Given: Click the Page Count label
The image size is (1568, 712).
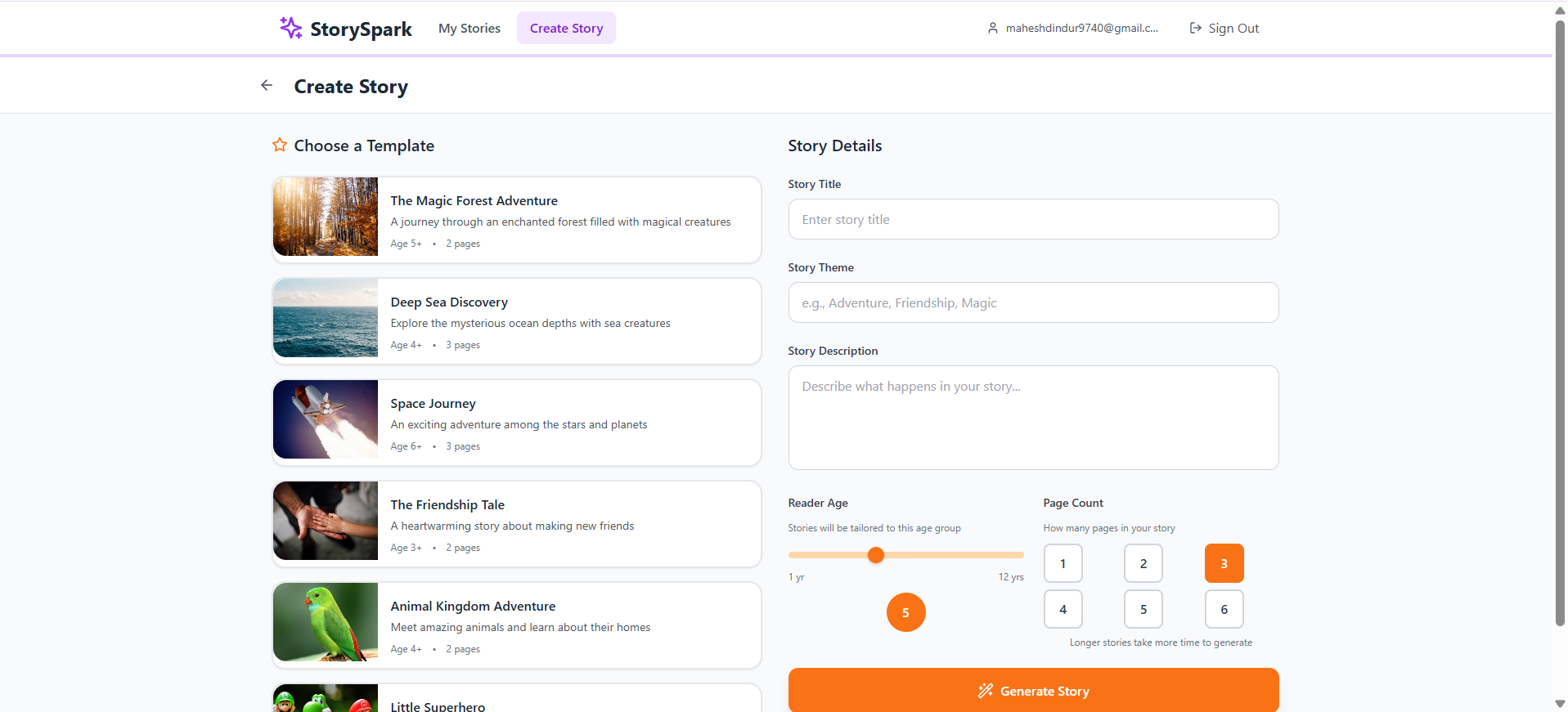Looking at the screenshot, I should (1073, 503).
